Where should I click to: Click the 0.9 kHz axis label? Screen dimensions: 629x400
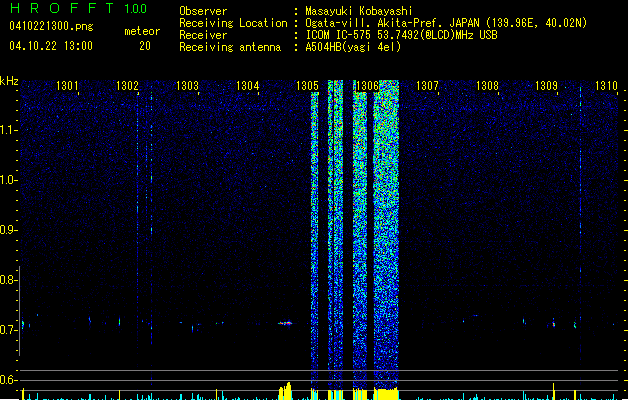[9, 230]
